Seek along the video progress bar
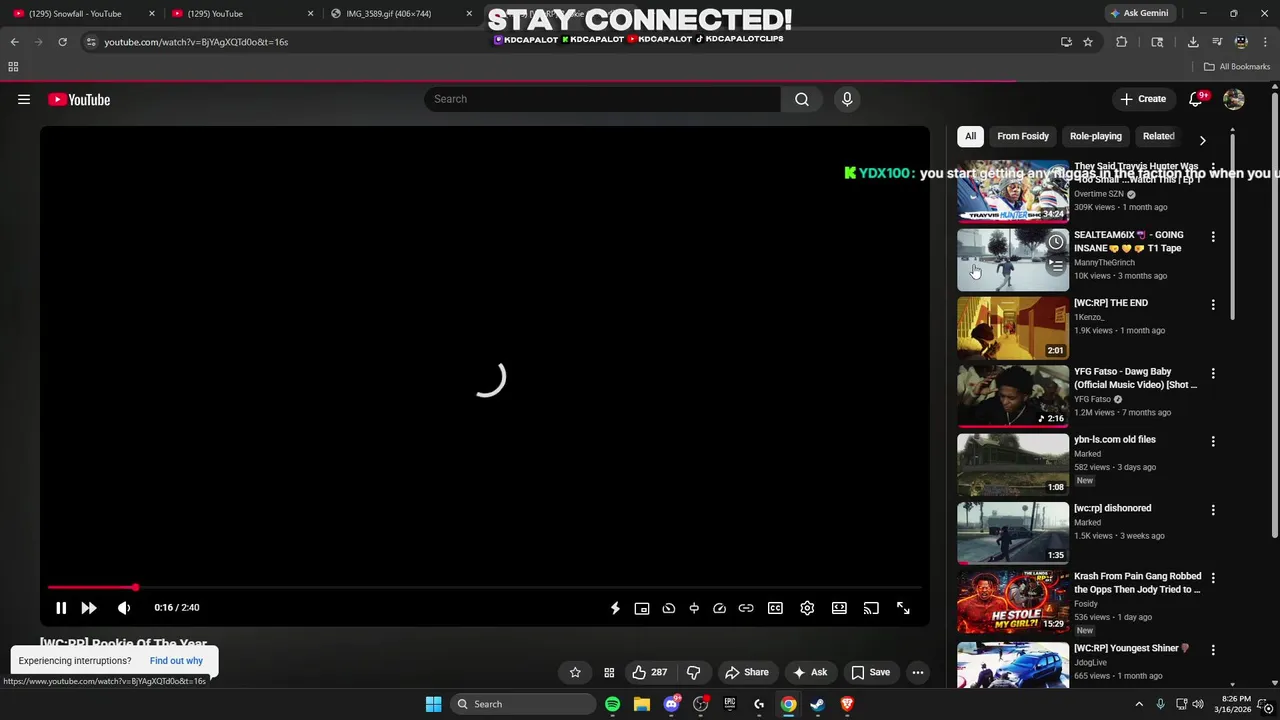1280x720 pixels. tap(484, 588)
